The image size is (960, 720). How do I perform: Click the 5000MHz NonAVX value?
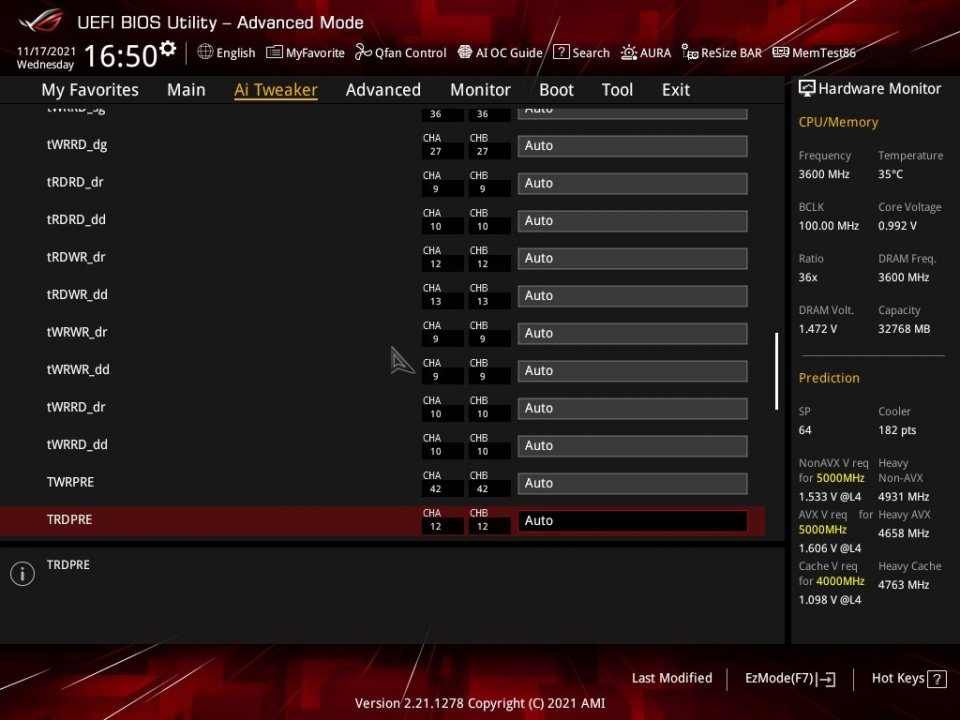(841, 478)
